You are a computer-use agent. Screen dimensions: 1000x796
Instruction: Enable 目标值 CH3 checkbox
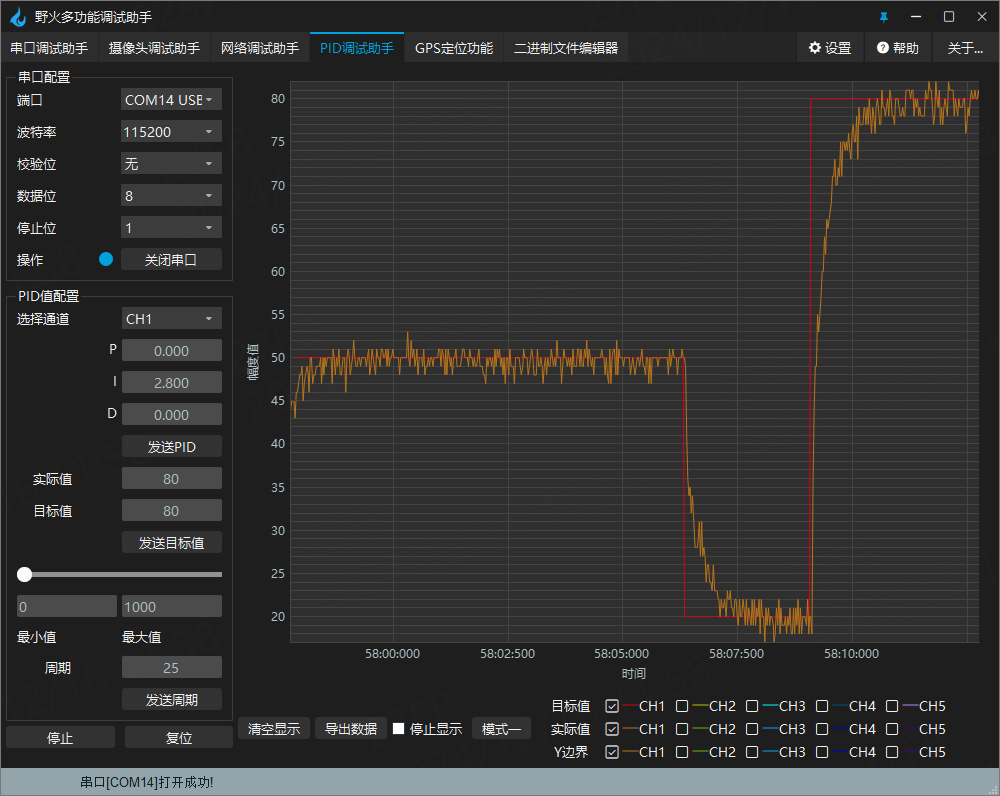click(x=752, y=706)
